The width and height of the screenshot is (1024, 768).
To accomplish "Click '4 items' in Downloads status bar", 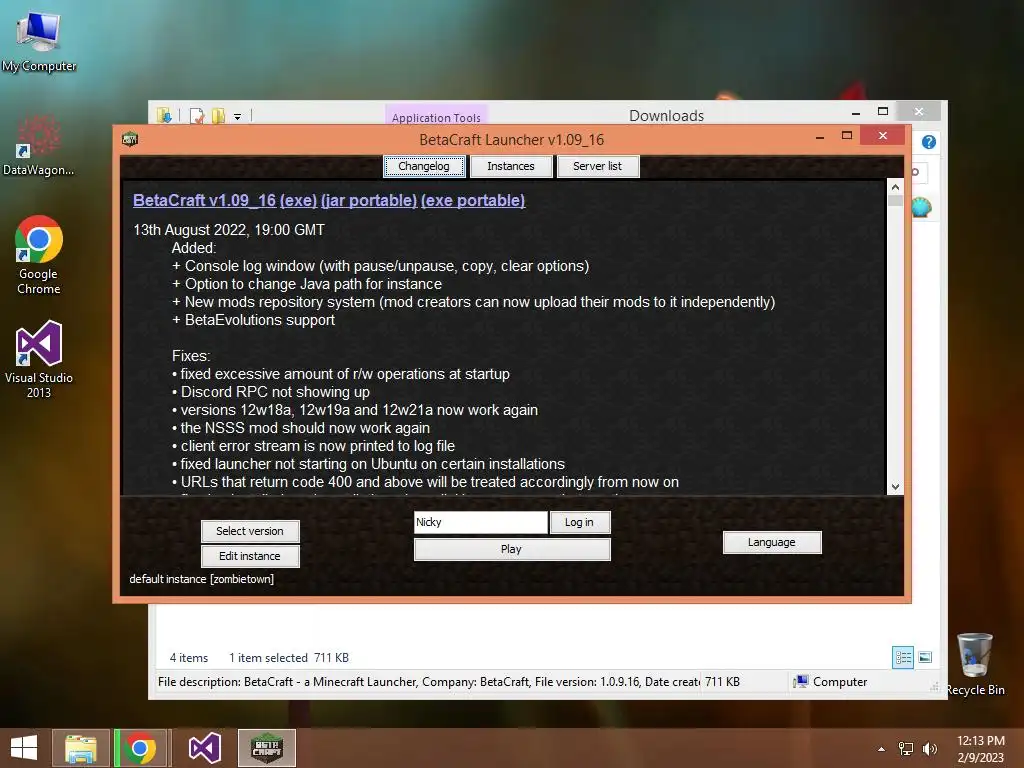I will tap(189, 658).
